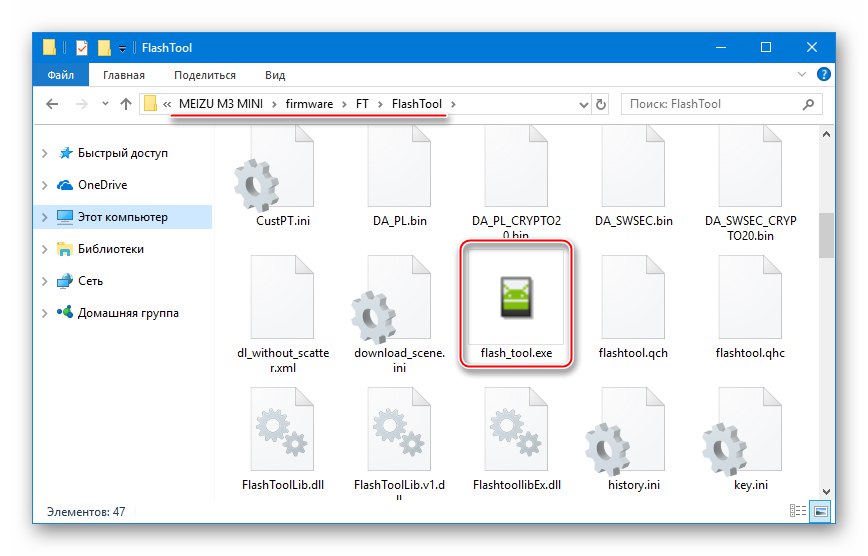Select the flashtool.qch file icon
Viewport: 868px width, 556px height.
pos(633,297)
